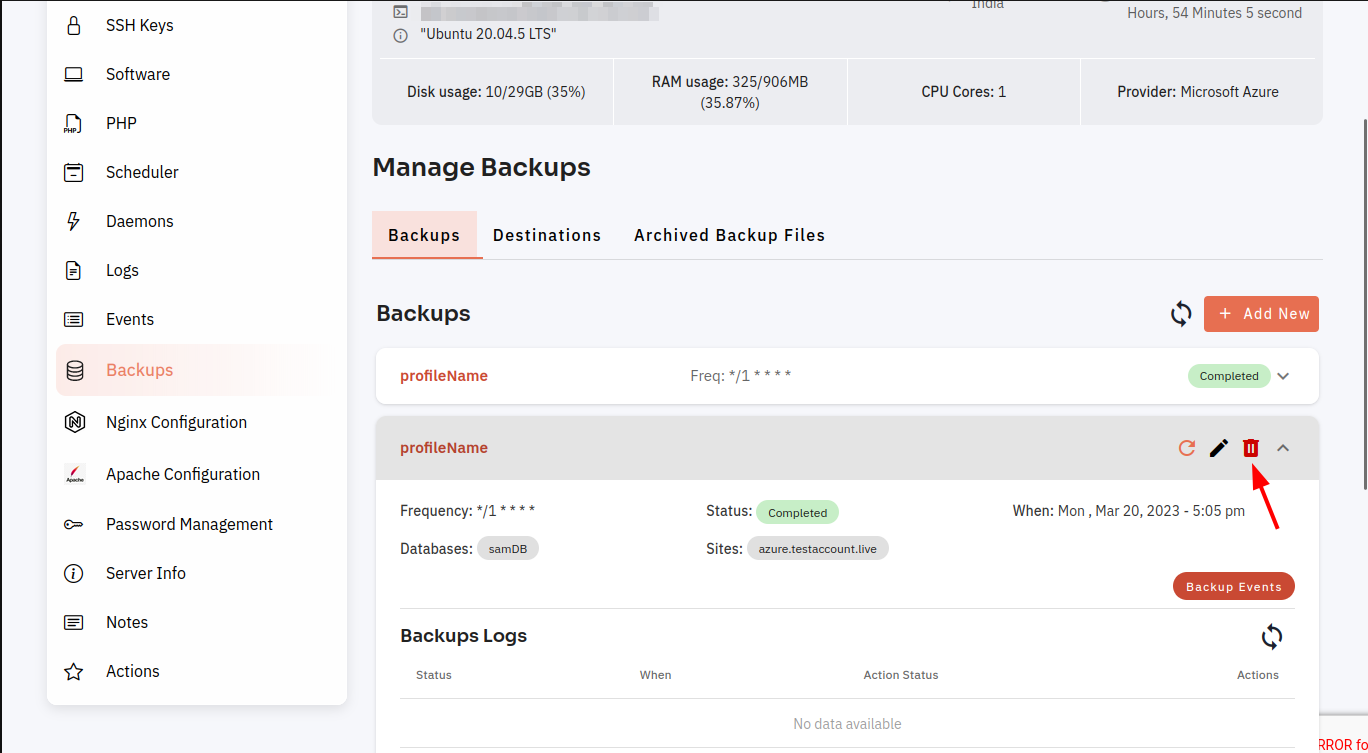Click the Backups database icon

(75, 370)
